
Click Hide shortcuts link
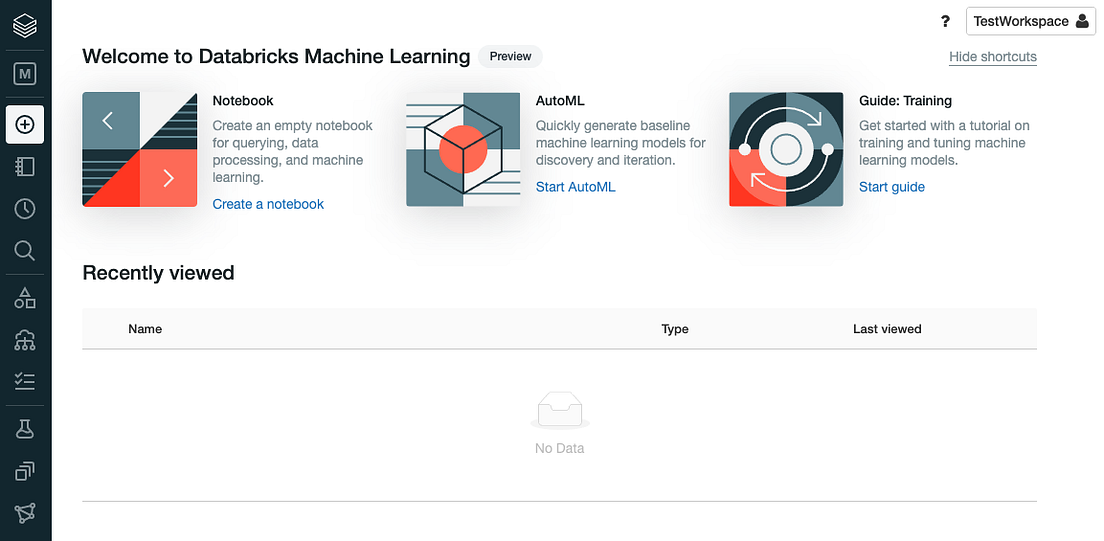click(x=993, y=56)
